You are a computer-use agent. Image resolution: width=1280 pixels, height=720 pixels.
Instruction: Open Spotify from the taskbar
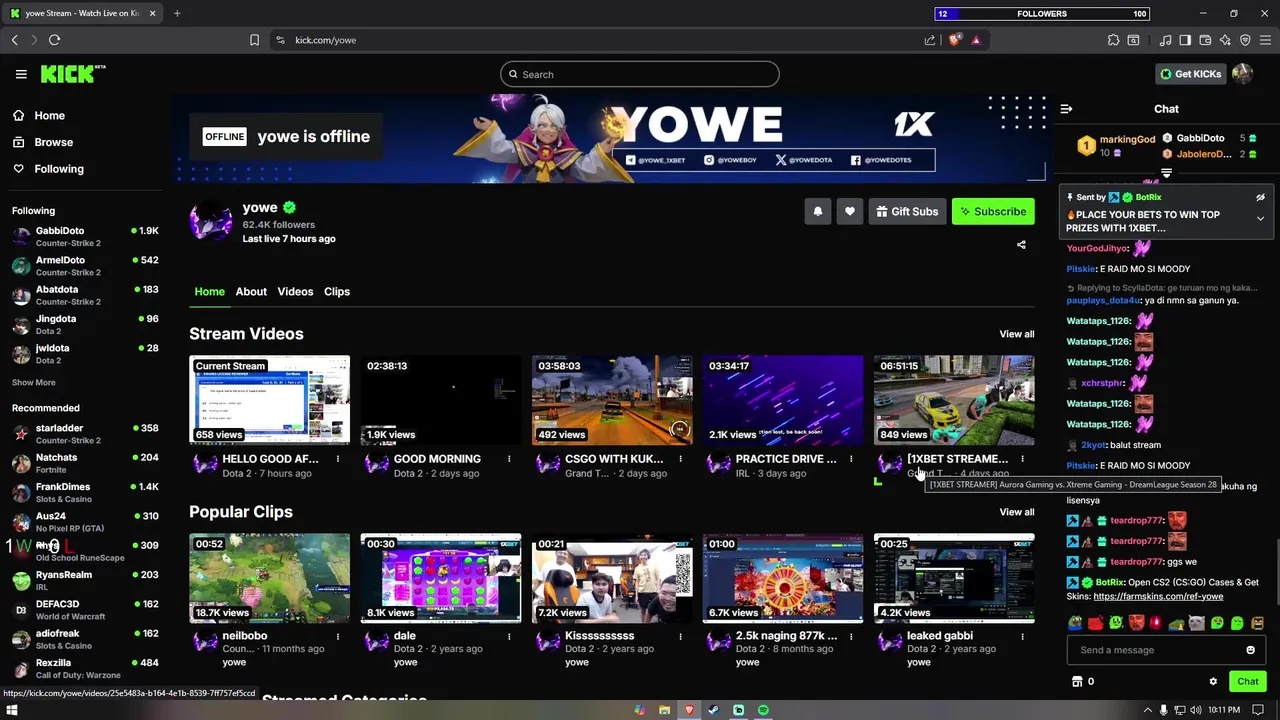point(763,710)
